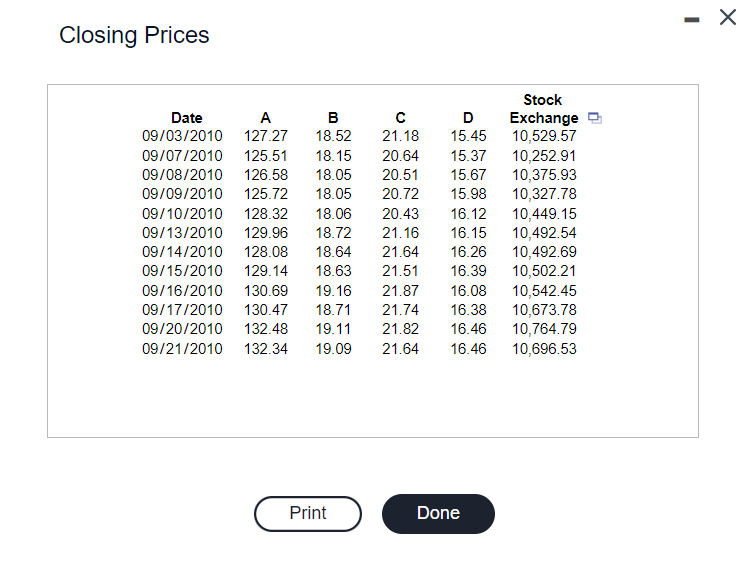
Task: Click the value 132.48 in column A
Action: click(x=265, y=329)
